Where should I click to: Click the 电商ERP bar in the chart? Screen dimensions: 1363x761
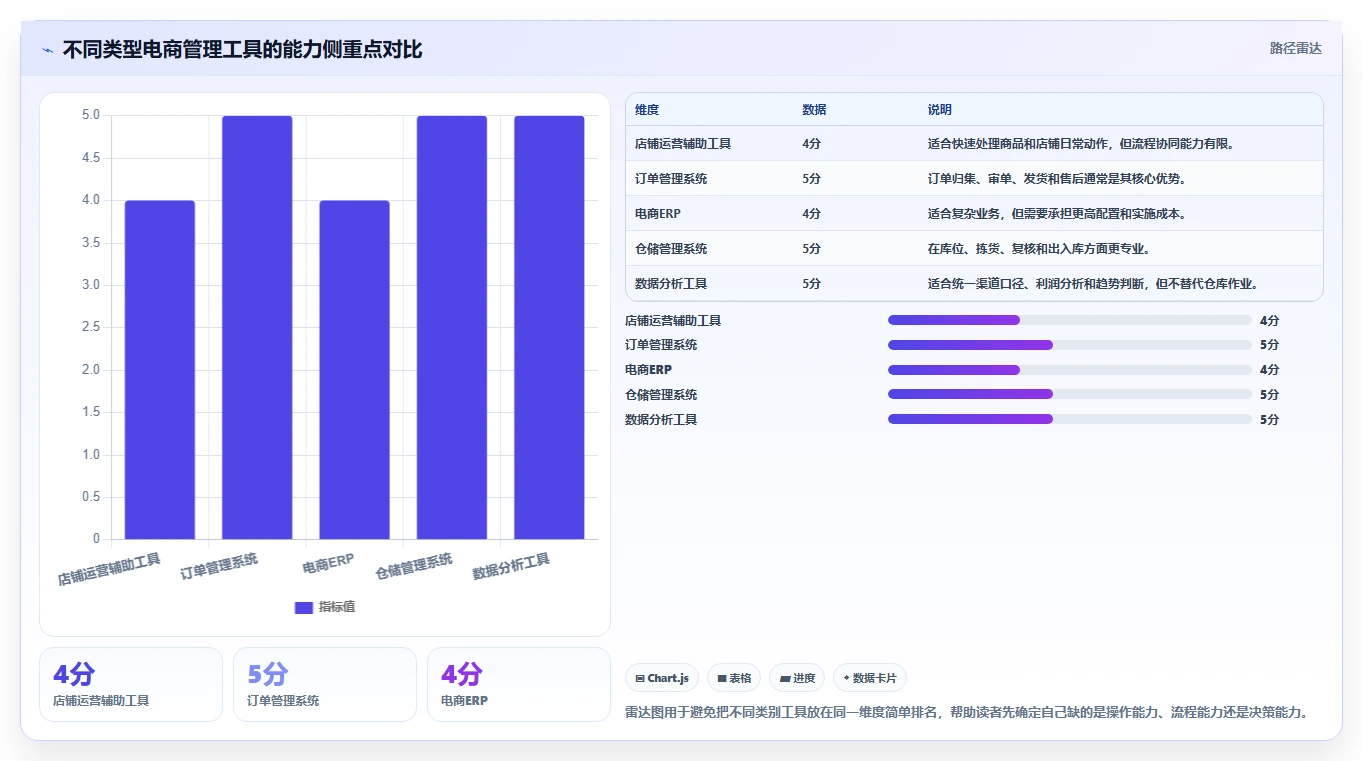[354, 370]
